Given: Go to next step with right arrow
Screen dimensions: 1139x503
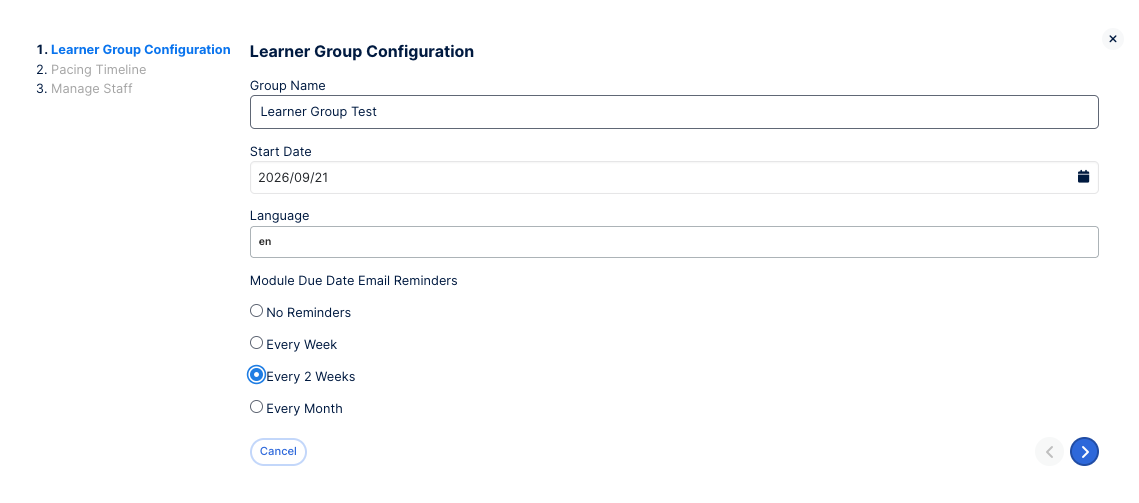Looking at the screenshot, I should tap(1084, 451).
